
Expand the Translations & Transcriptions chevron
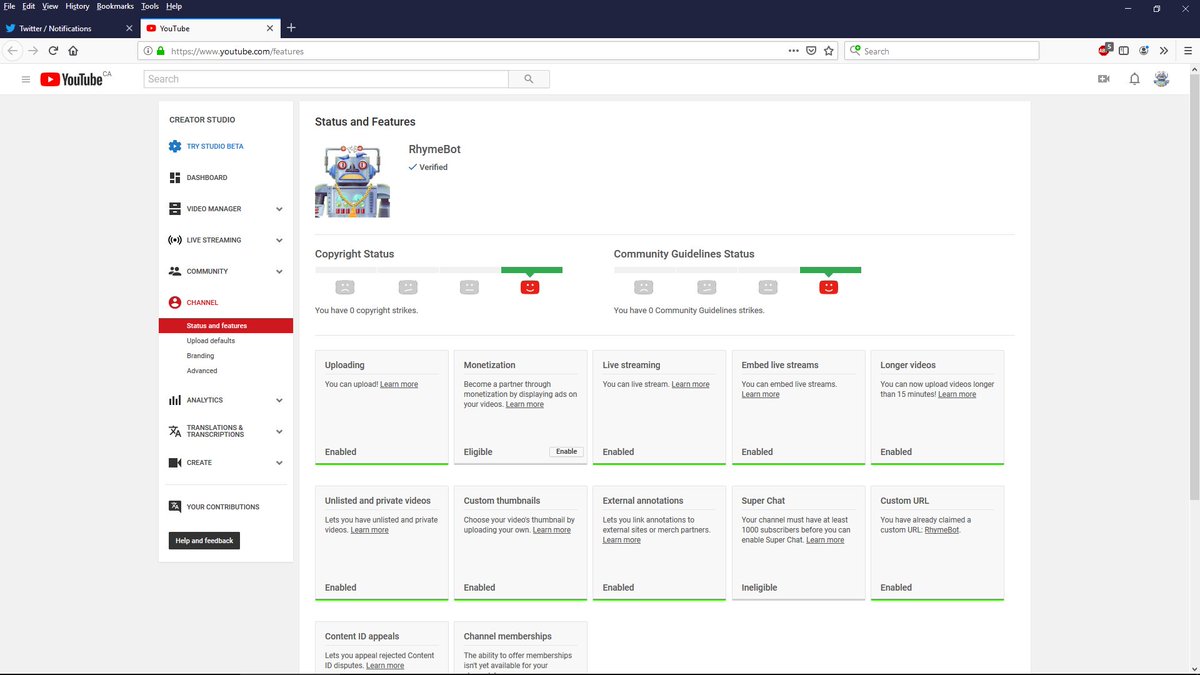279,432
